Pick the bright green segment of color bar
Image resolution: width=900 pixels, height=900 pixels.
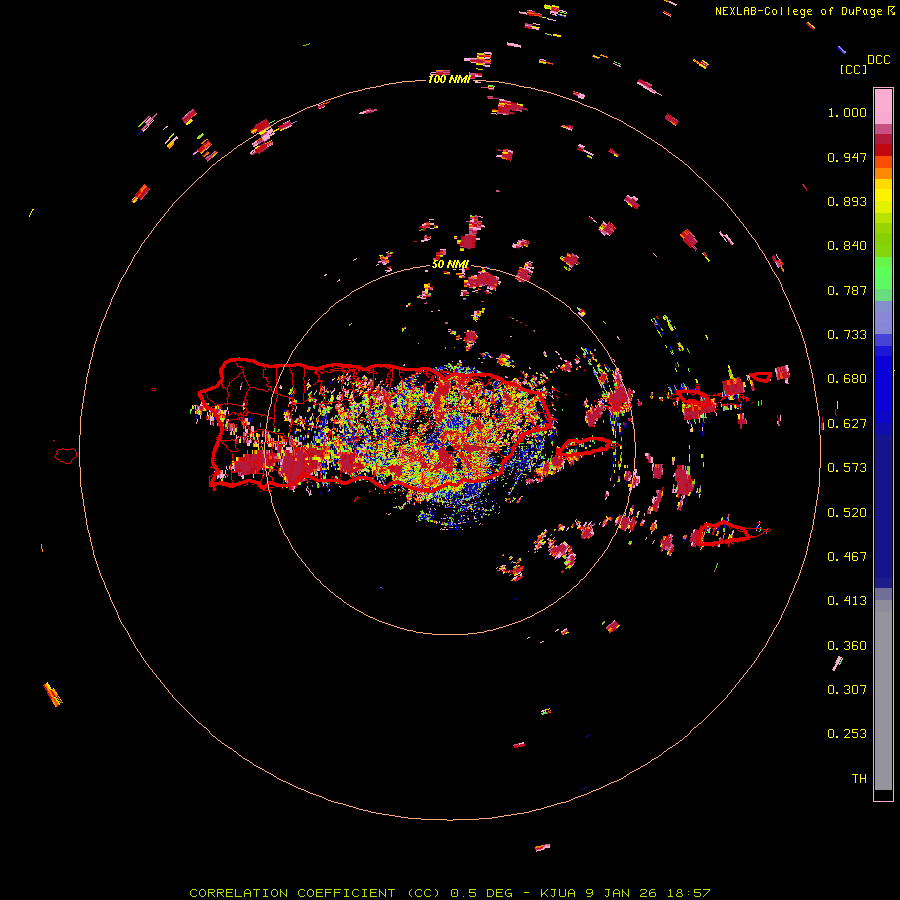tap(883, 273)
